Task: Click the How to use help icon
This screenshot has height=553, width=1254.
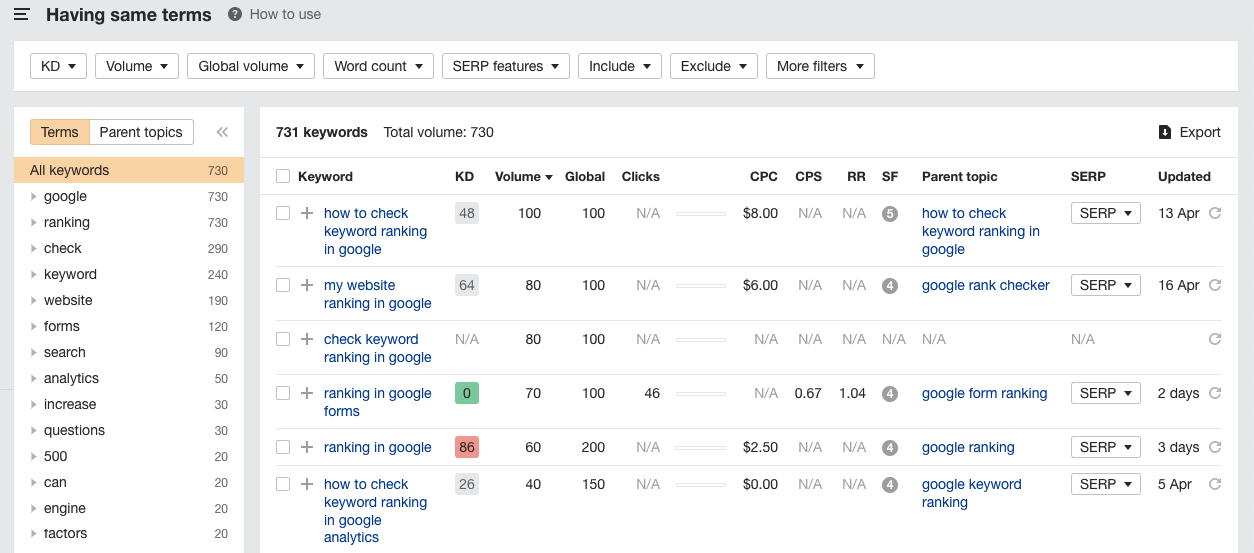Action: pyautogui.click(x=235, y=15)
